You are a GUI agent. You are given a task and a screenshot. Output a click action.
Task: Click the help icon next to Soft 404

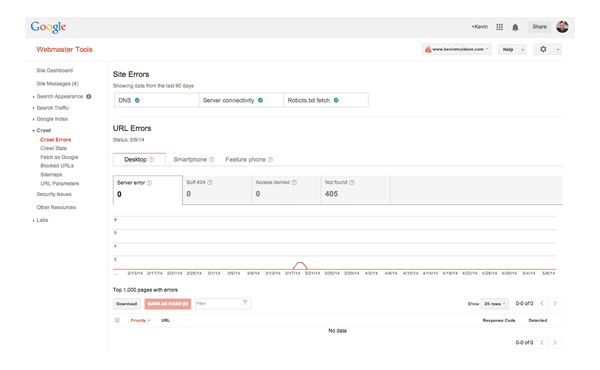tap(210, 183)
